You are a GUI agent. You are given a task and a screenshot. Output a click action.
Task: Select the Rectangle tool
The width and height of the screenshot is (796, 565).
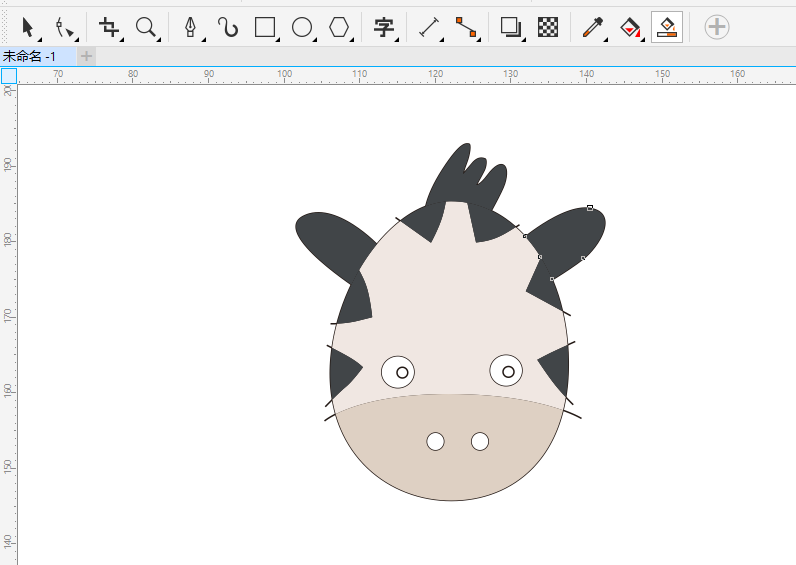click(265, 27)
